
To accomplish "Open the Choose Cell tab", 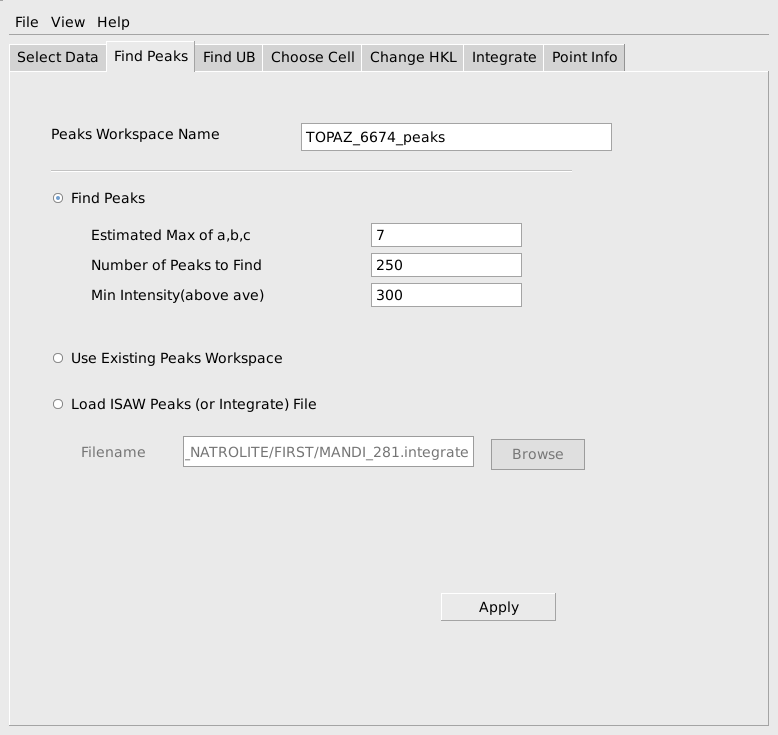I will coord(312,57).
